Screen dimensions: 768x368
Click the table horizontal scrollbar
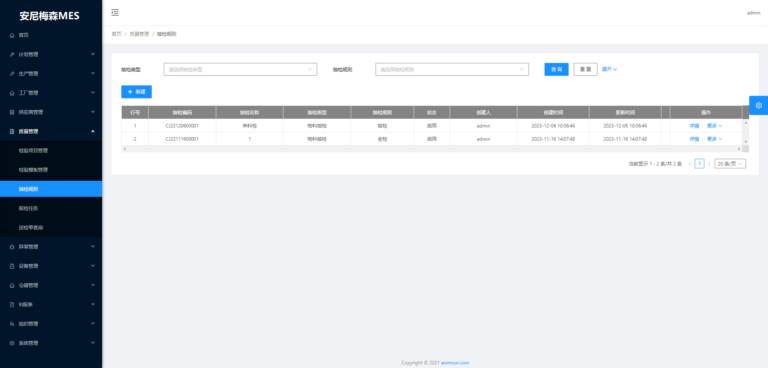click(432, 148)
